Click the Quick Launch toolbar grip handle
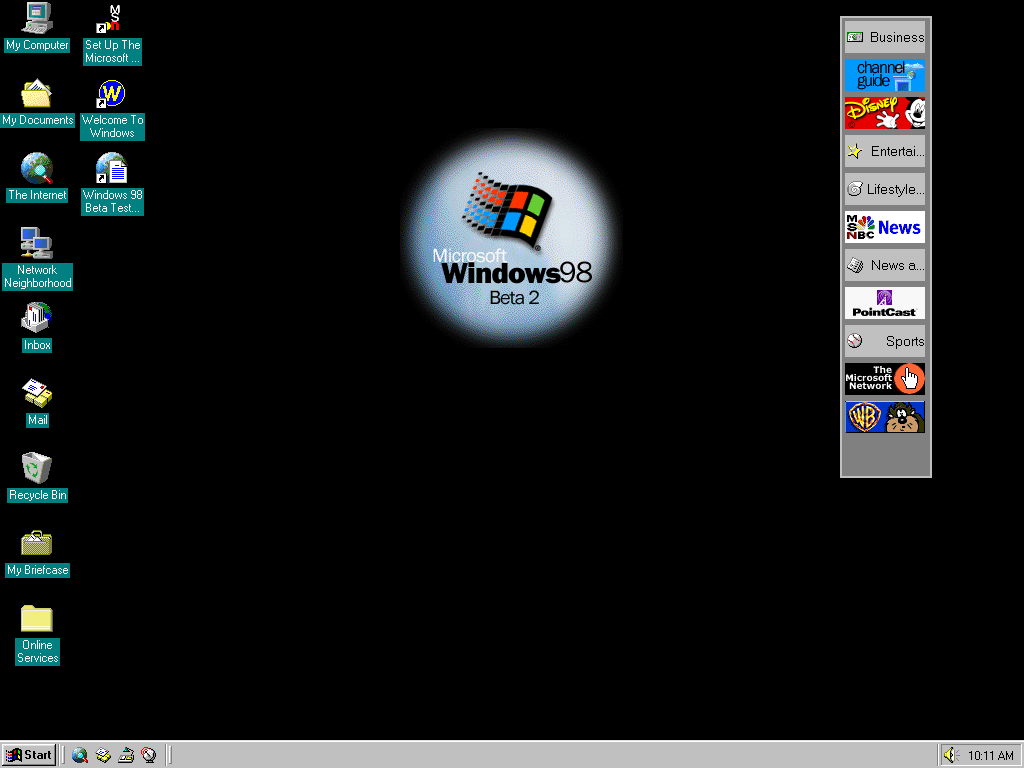This screenshot has height=768, width=1024. [x=63, y=755]
